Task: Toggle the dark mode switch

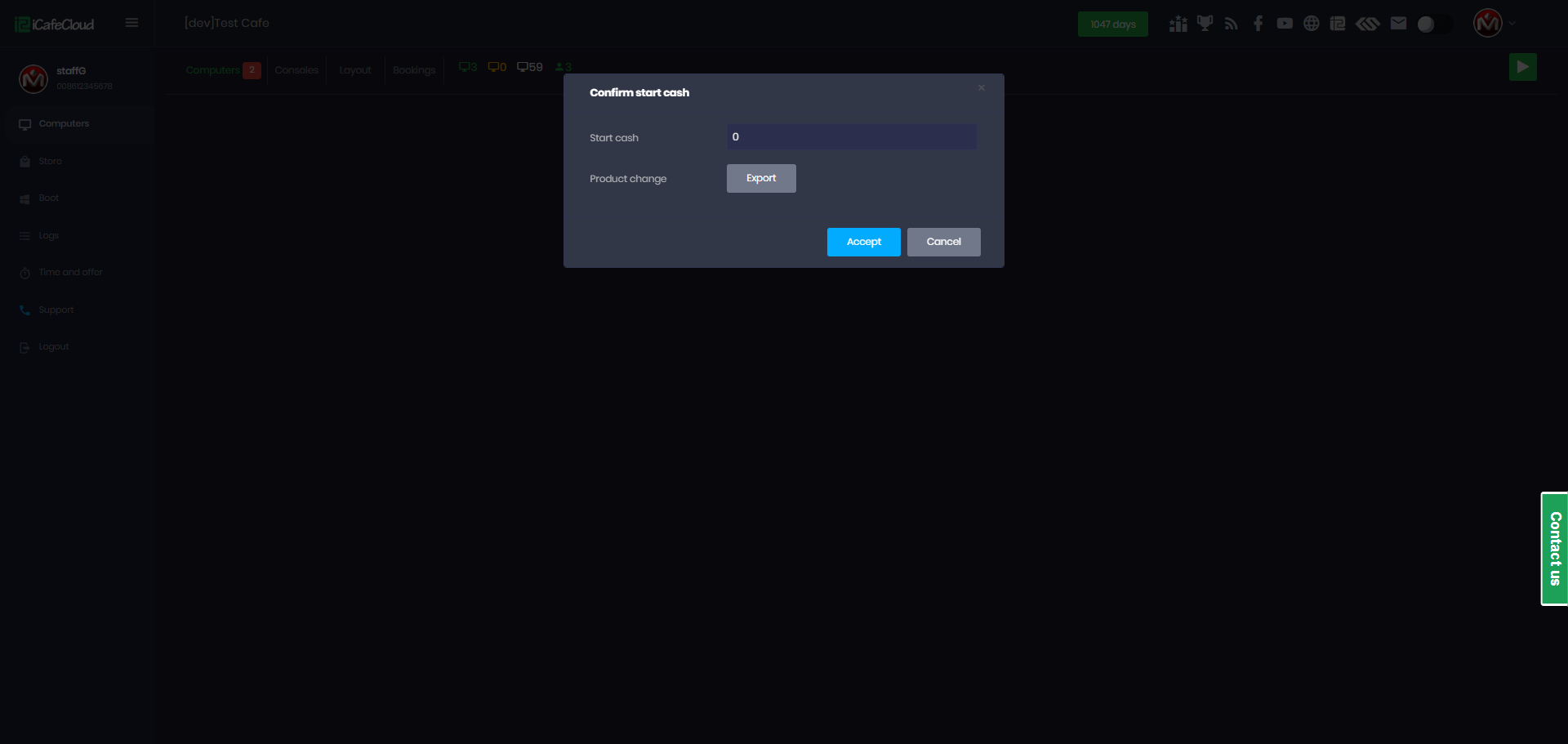Action: point(1435,25)
